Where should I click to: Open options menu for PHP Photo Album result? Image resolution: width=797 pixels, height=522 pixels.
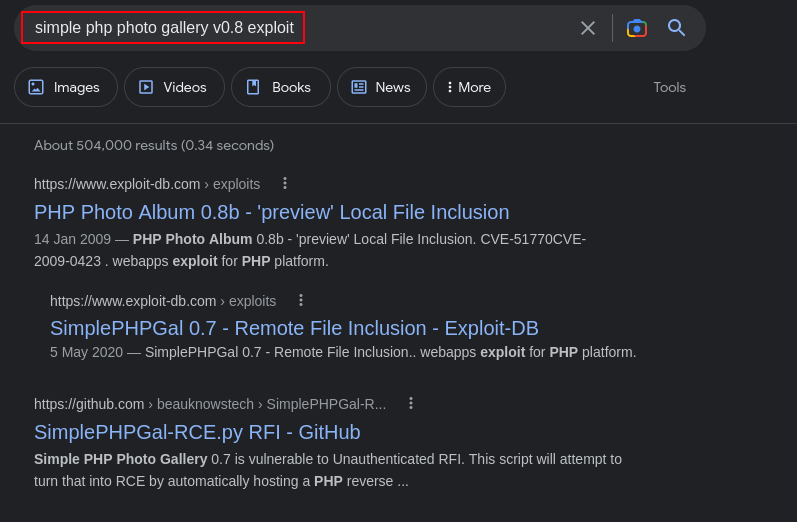[285, 183]
